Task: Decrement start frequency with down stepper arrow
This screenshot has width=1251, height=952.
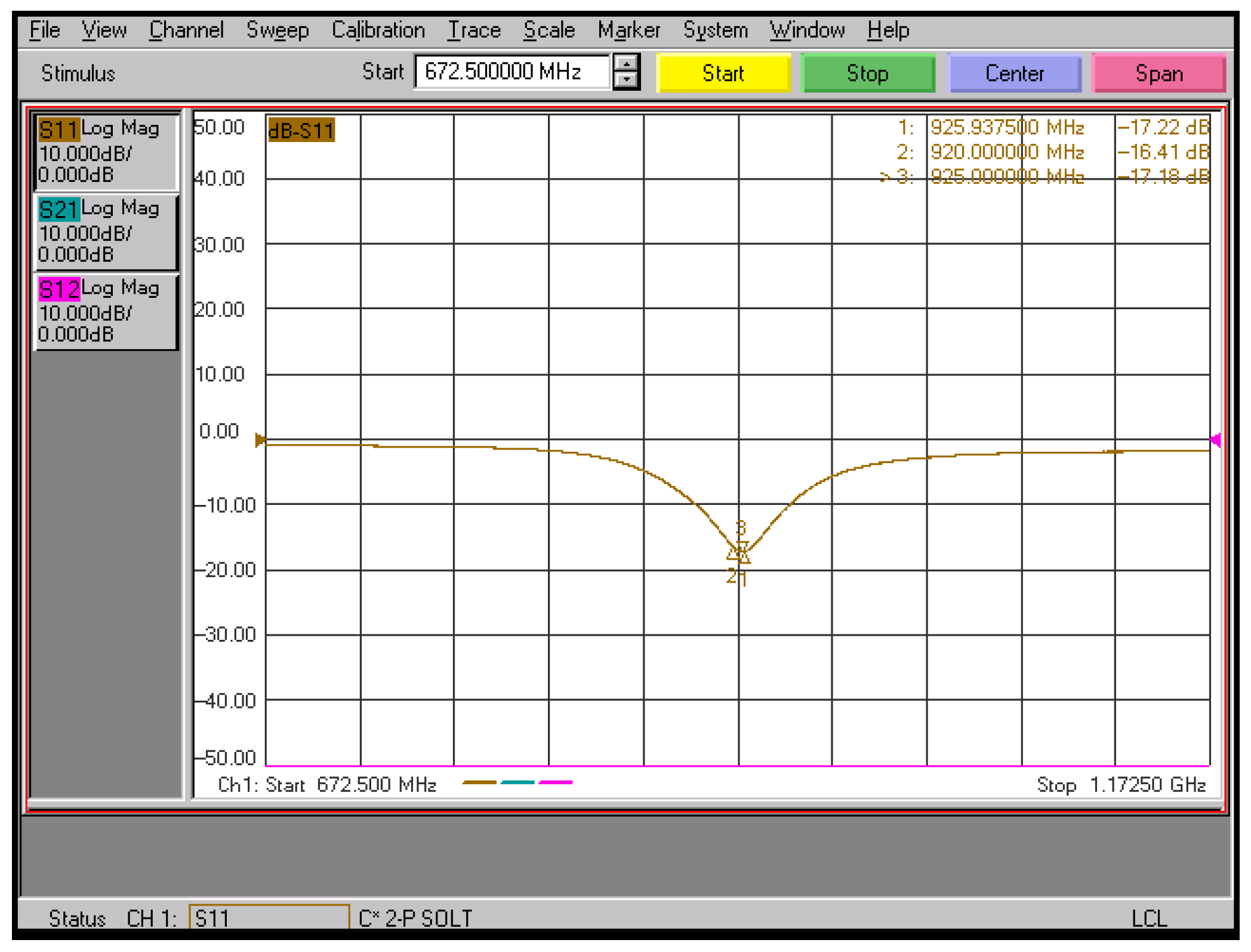Action: coord(625,81)
